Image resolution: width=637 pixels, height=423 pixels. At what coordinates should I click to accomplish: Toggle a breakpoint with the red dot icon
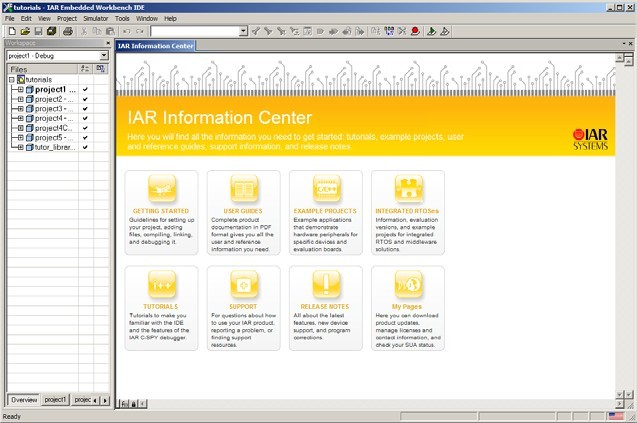tap(415, 31)
